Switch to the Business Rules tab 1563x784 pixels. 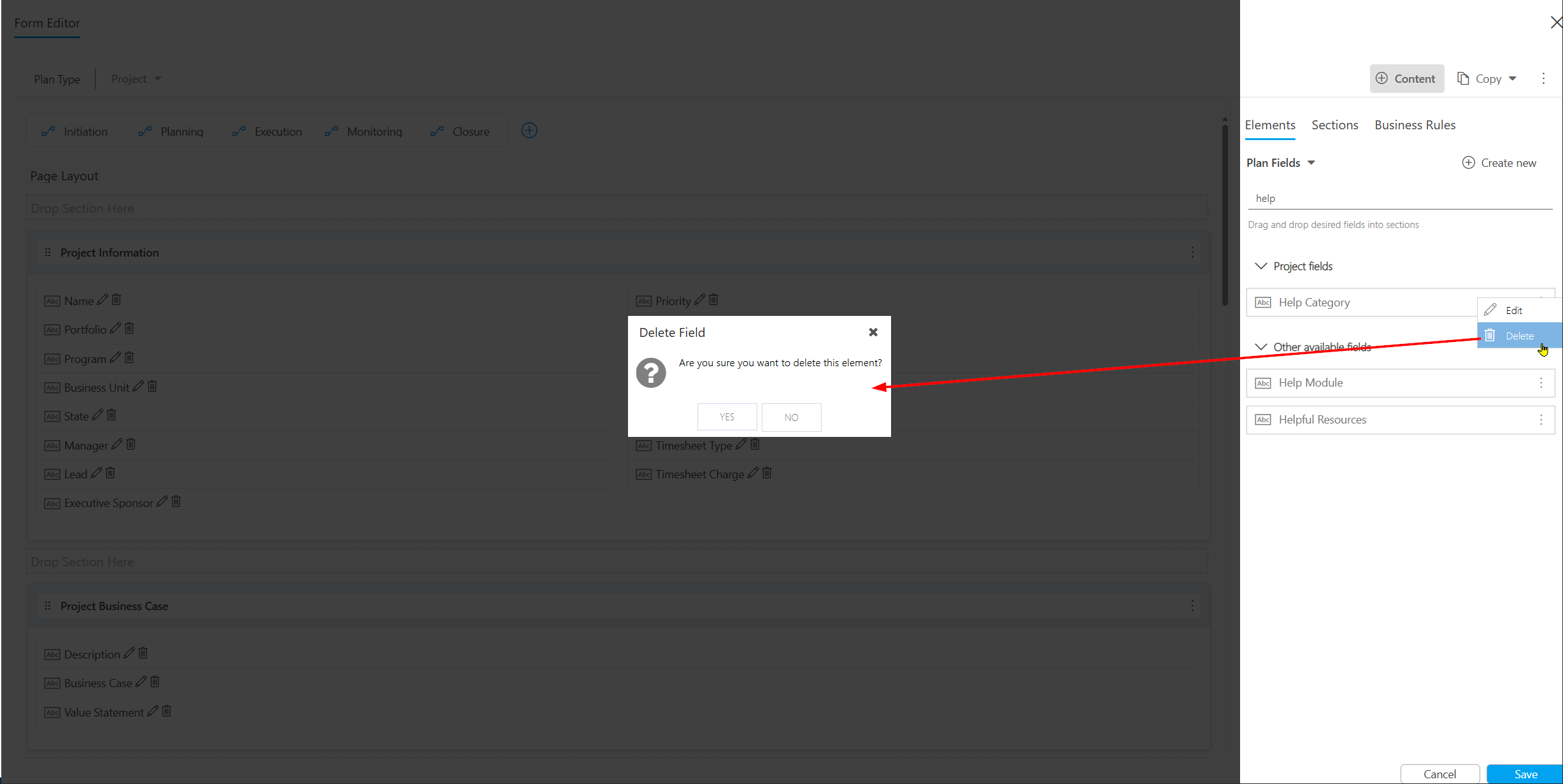coord(1415,125)
